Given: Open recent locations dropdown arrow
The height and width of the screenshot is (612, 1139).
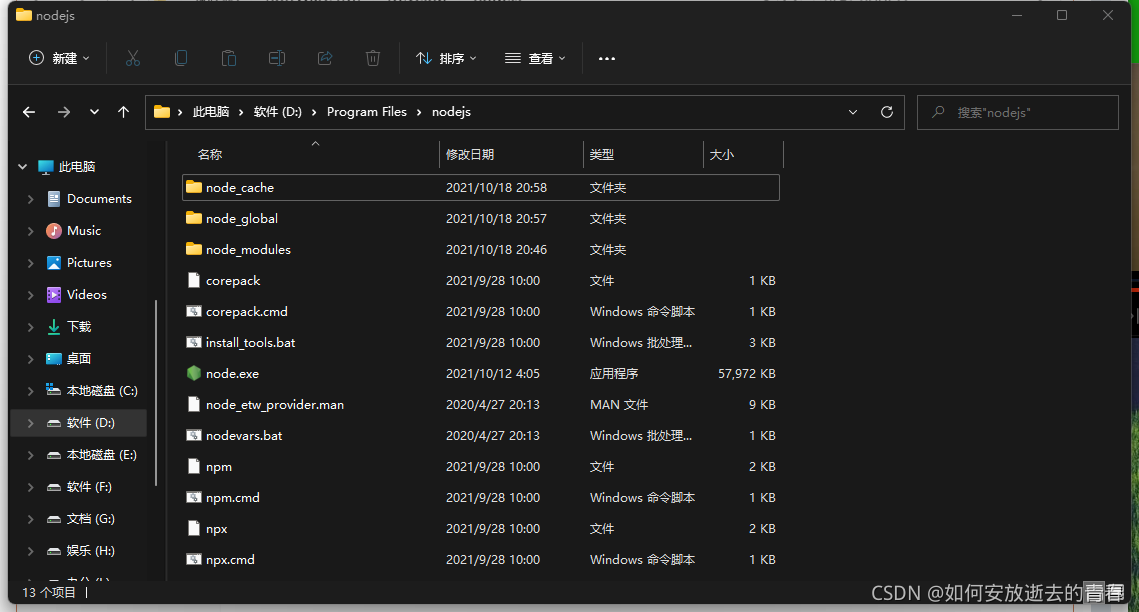Looking at the screenshot, I should pos(94,112).
